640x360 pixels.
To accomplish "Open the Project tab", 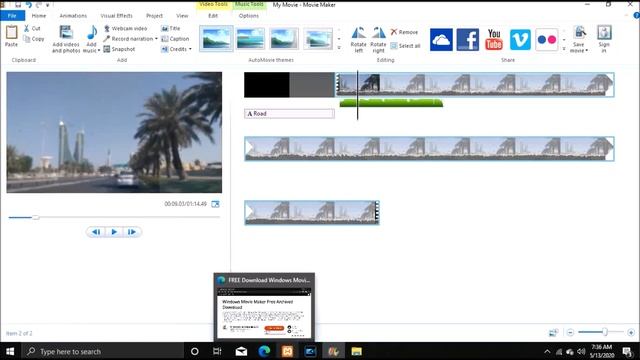I will (154, 16).
